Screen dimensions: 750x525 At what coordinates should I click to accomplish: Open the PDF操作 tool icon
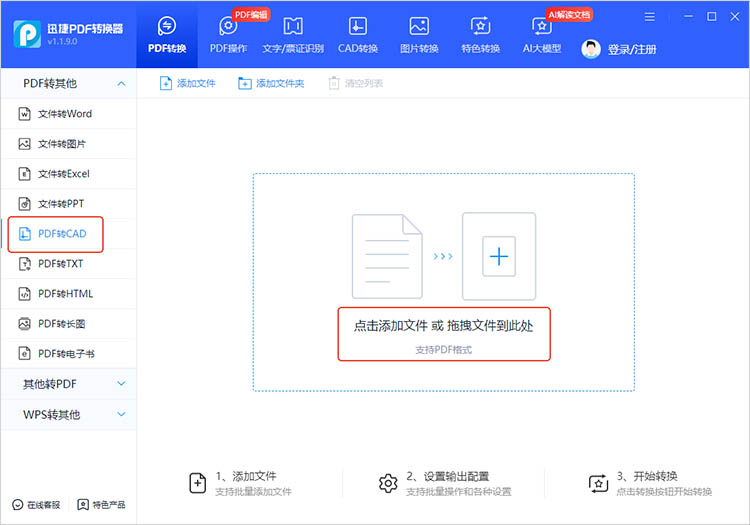[x=227, y=27]
